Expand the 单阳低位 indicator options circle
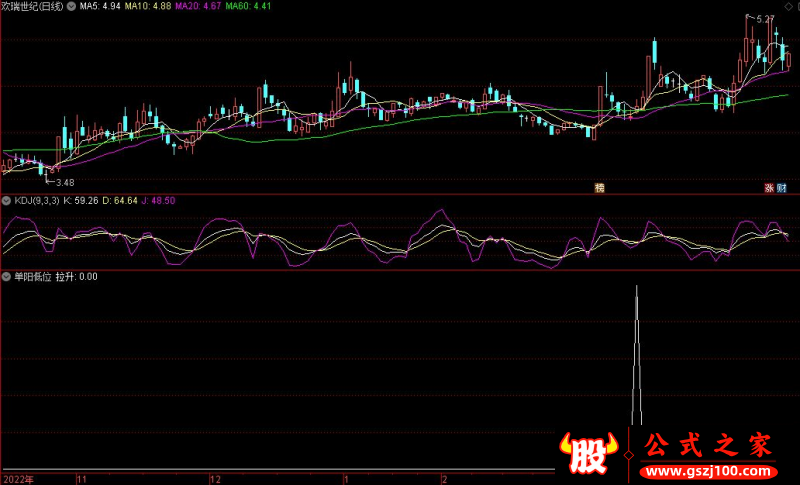 (x=7, y=276)
